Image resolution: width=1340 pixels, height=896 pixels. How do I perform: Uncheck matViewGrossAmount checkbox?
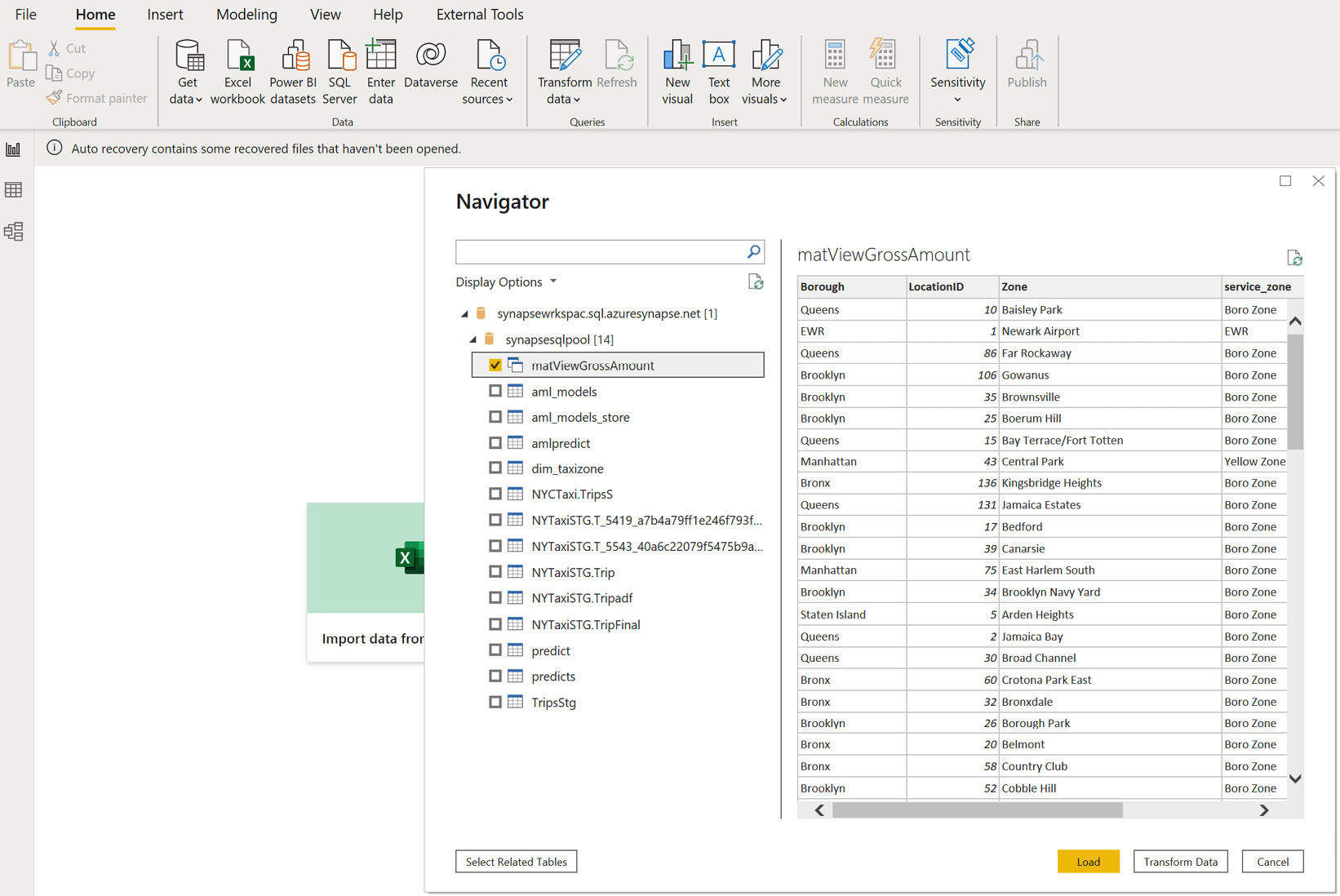point(495,366)
